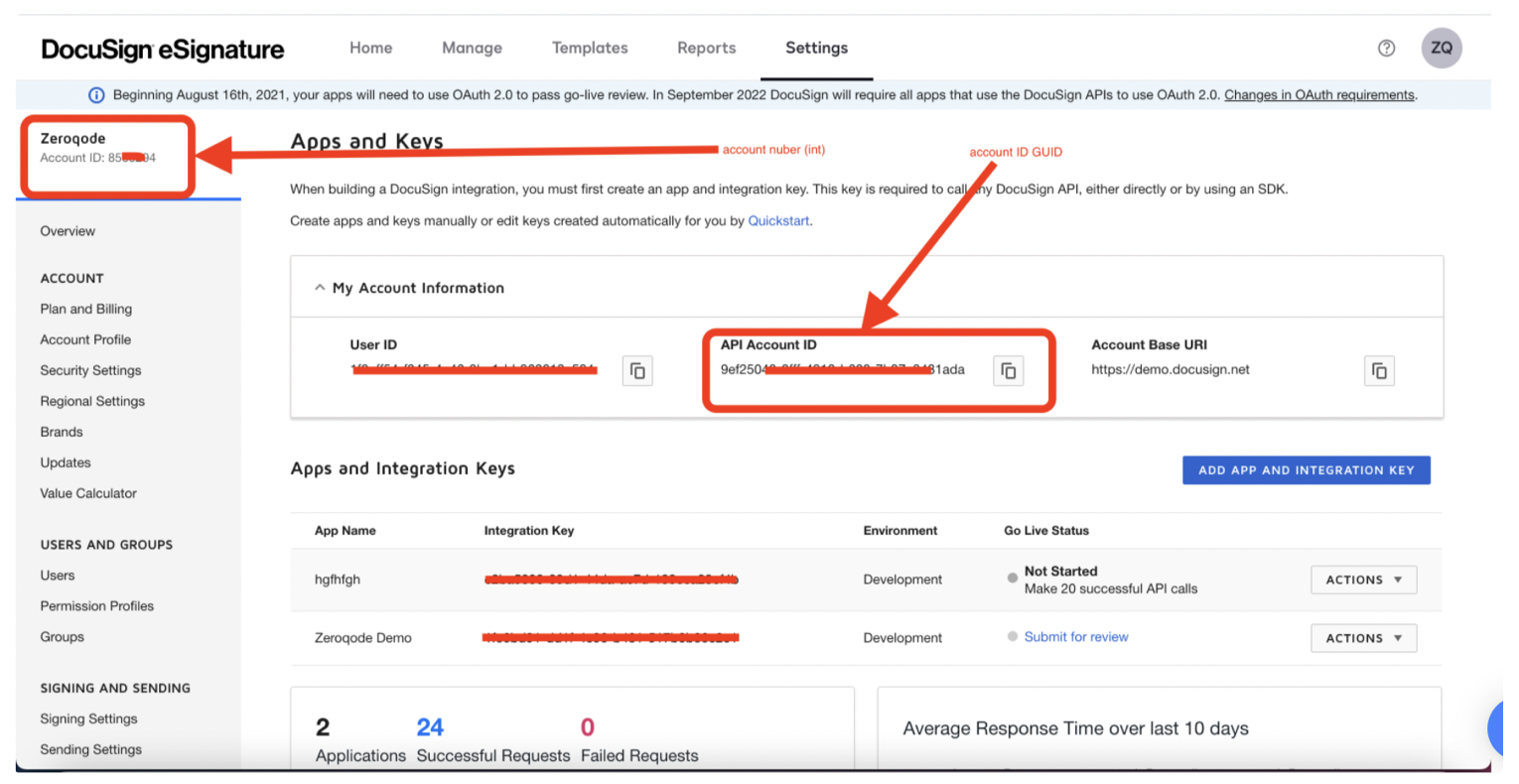This screenshot has height=784, width=1519.
Task: Copy the User ID to clipboard
Action: (637, 371)
